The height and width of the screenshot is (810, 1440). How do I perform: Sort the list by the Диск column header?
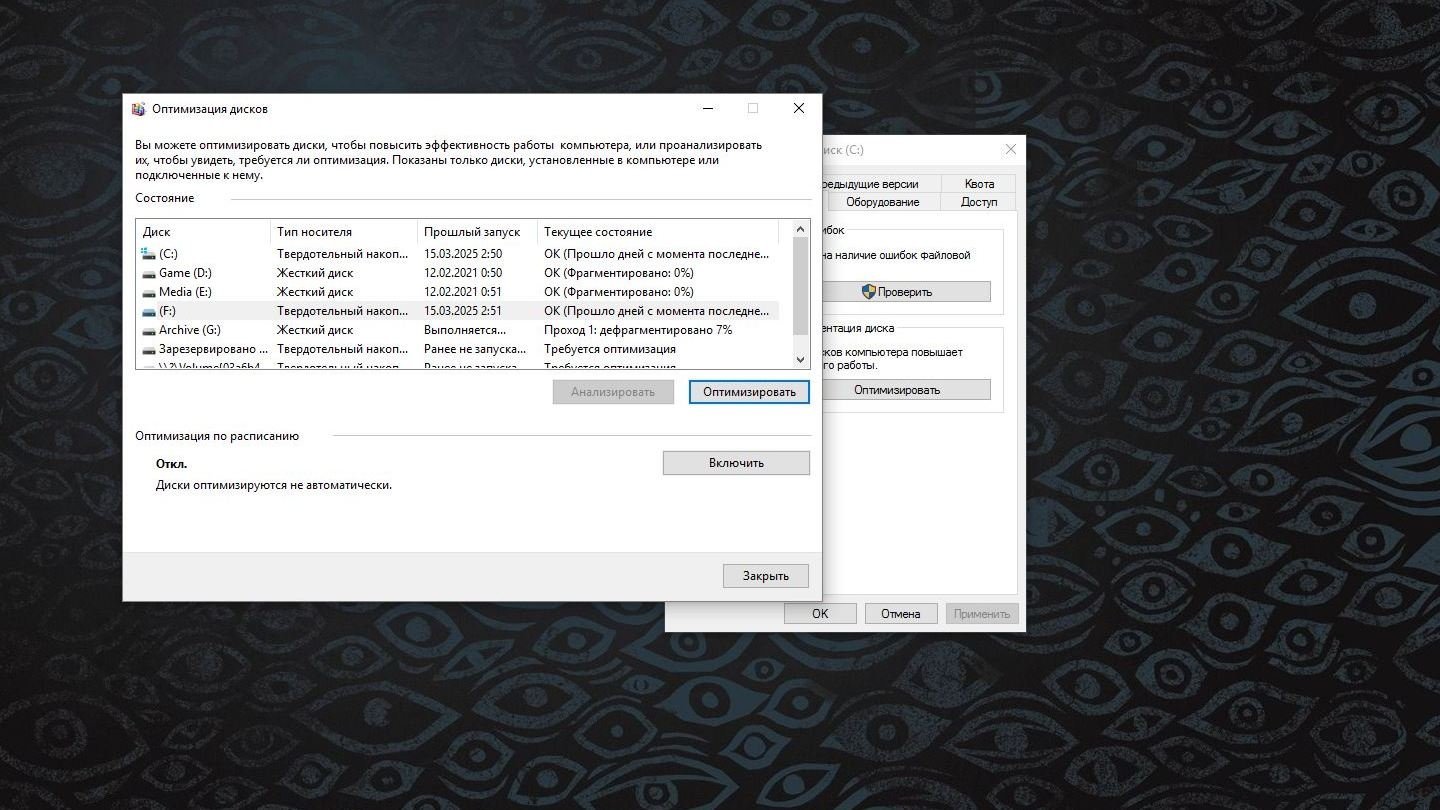pos(203,232)
